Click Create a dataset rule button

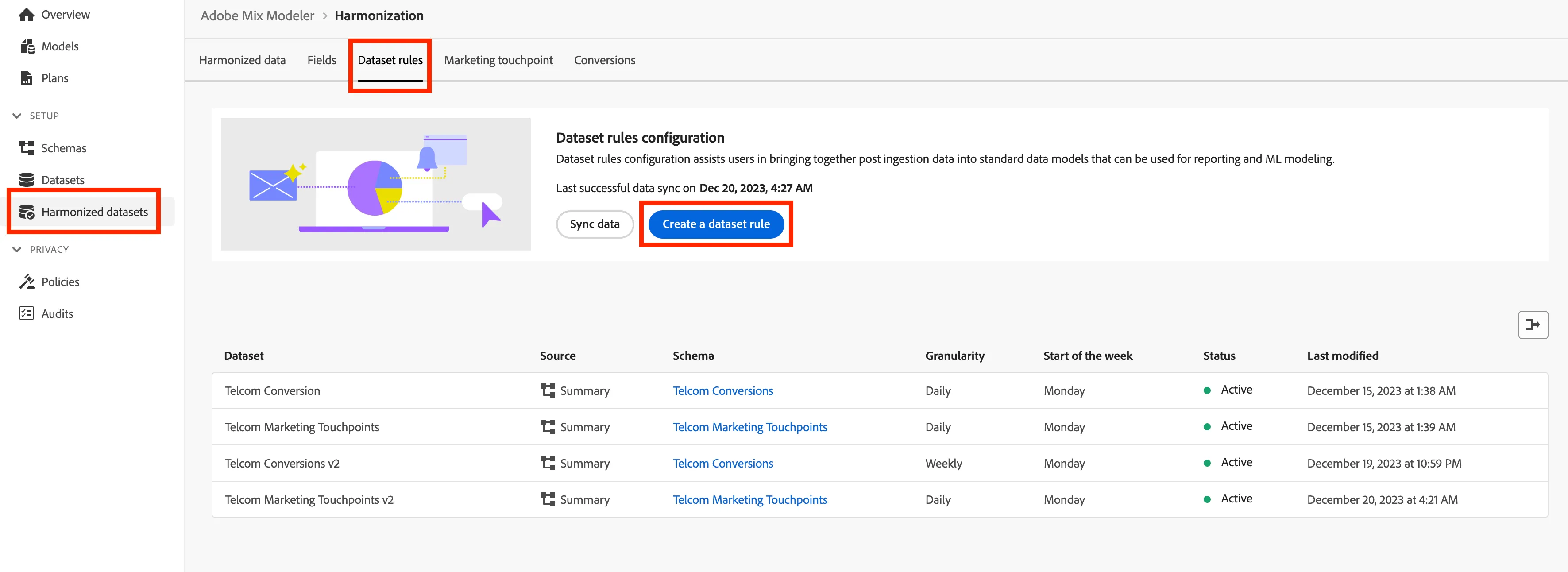click(x=716, y=224)
